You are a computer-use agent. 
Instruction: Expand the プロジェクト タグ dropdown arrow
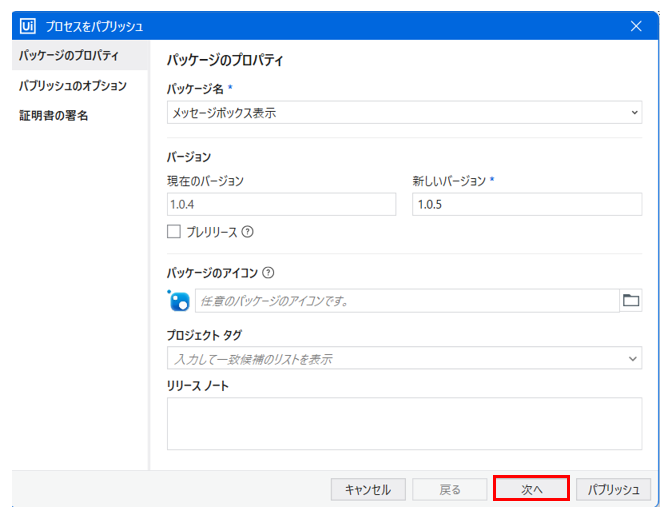(634, 358)
